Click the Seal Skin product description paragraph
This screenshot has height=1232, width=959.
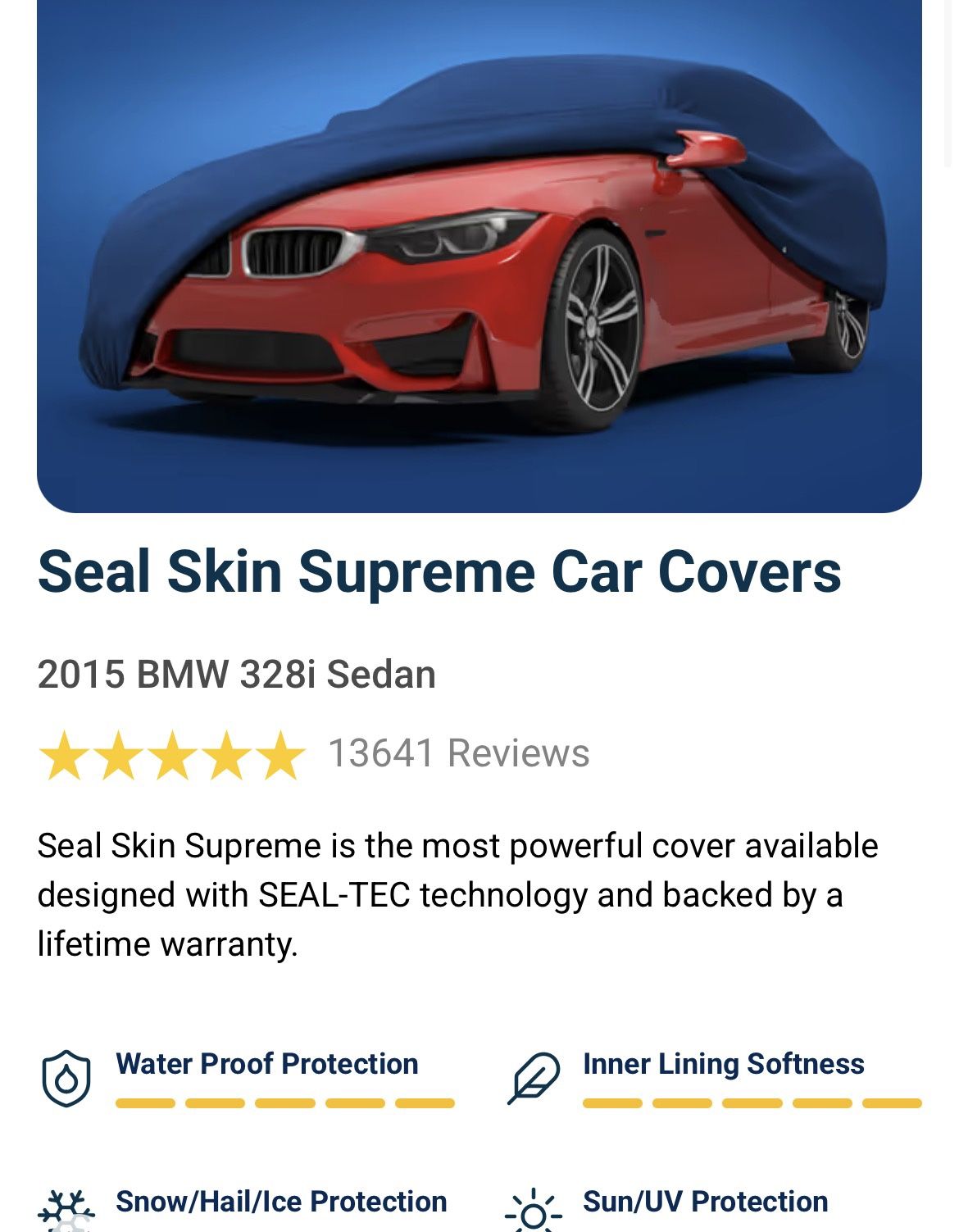(457, 895)
